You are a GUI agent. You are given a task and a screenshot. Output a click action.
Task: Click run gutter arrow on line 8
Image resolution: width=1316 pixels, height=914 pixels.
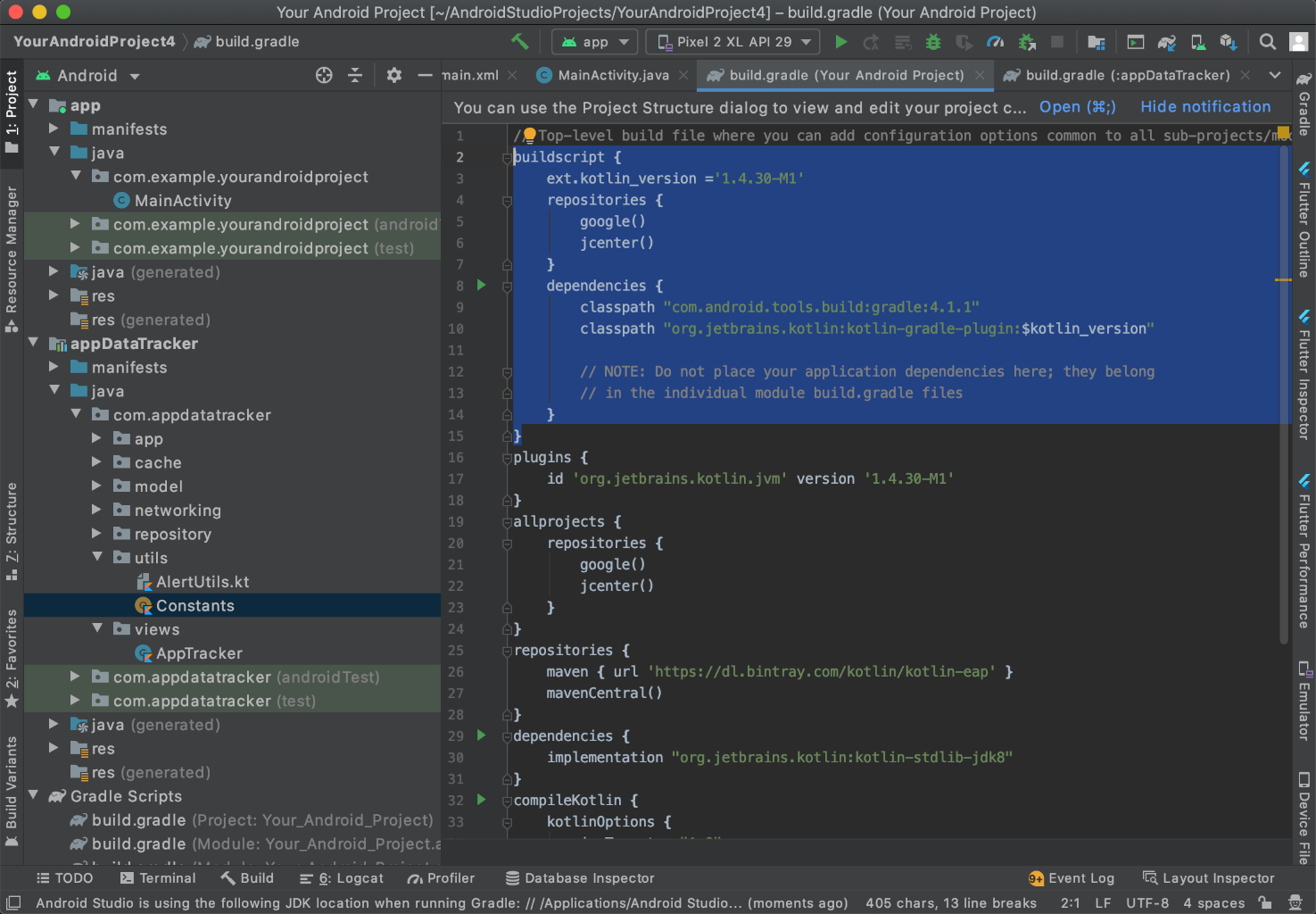tap(482, 285)
